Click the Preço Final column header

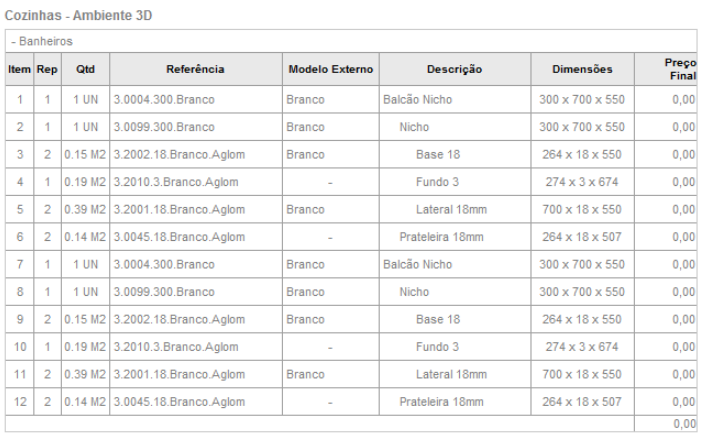click(x=680, y=69)
